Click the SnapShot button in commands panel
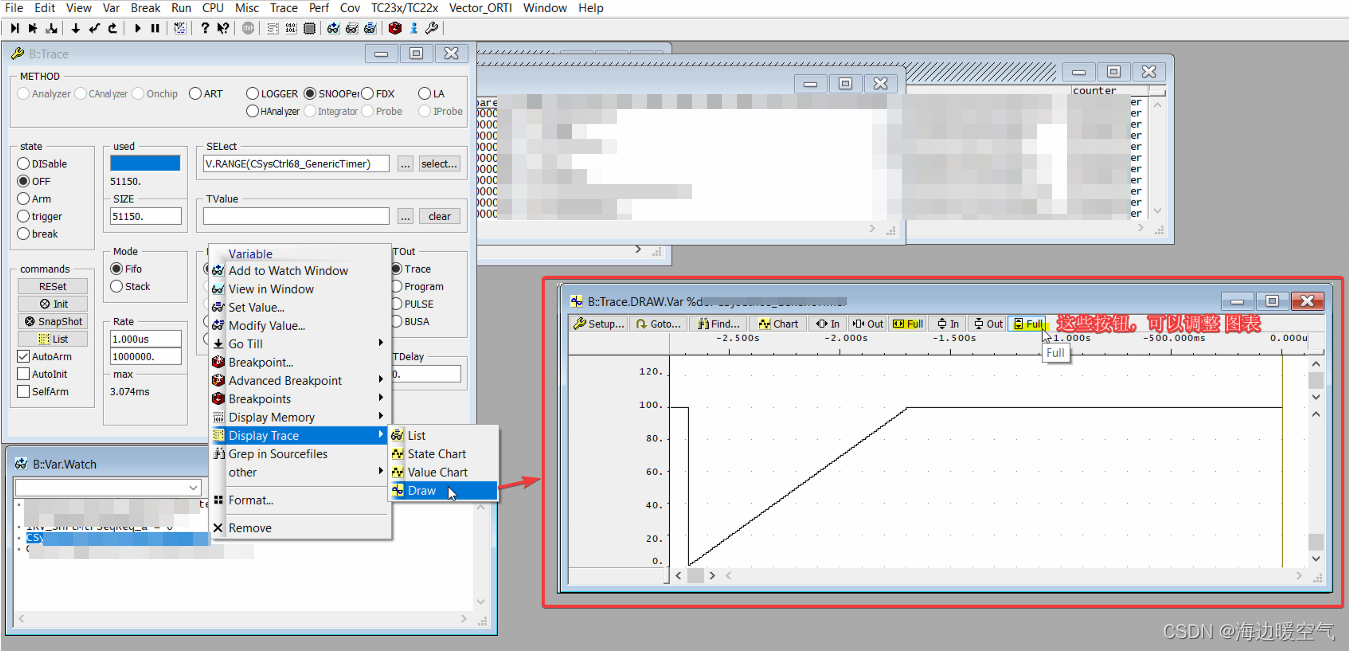 click(x=52, y=321)
